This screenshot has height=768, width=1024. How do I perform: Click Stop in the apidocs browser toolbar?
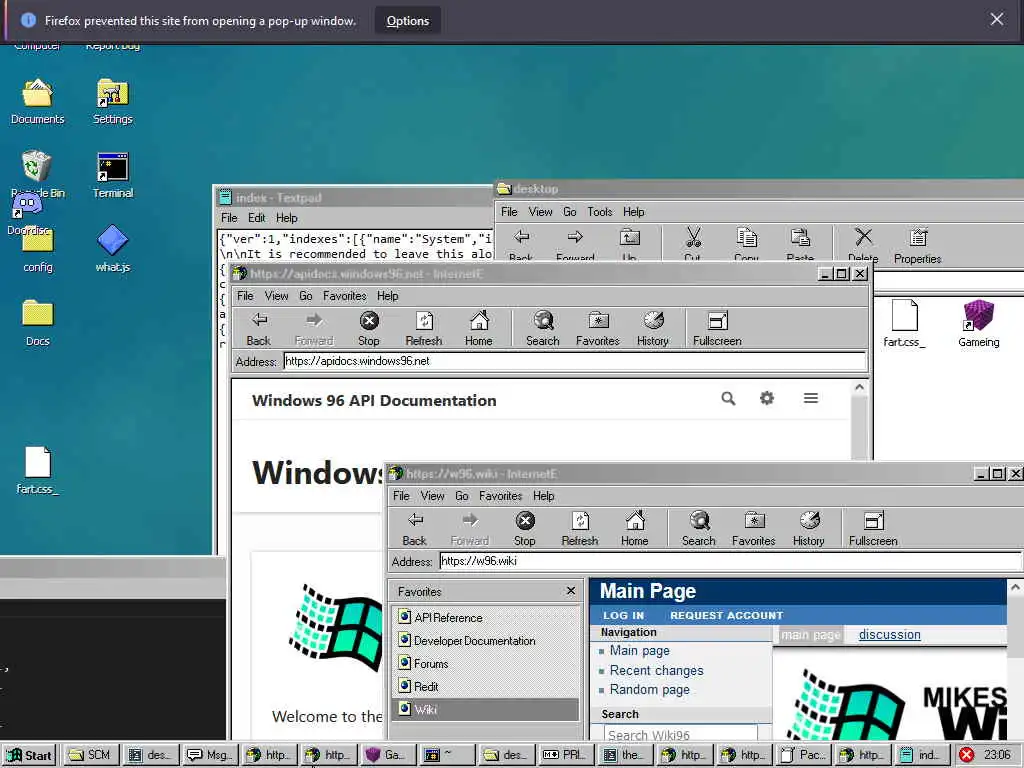point(369,328)
